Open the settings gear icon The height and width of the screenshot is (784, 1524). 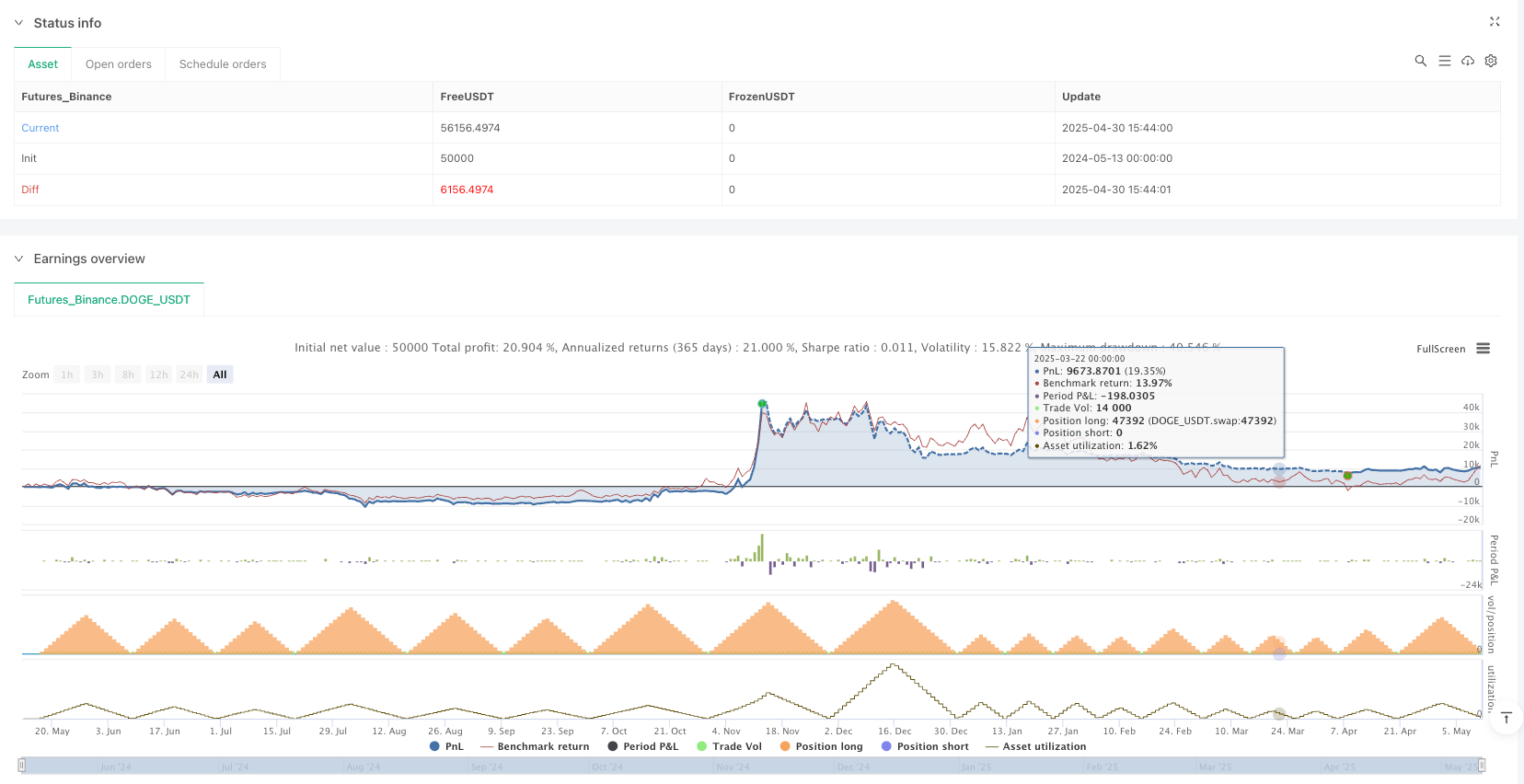[1491, 61]
